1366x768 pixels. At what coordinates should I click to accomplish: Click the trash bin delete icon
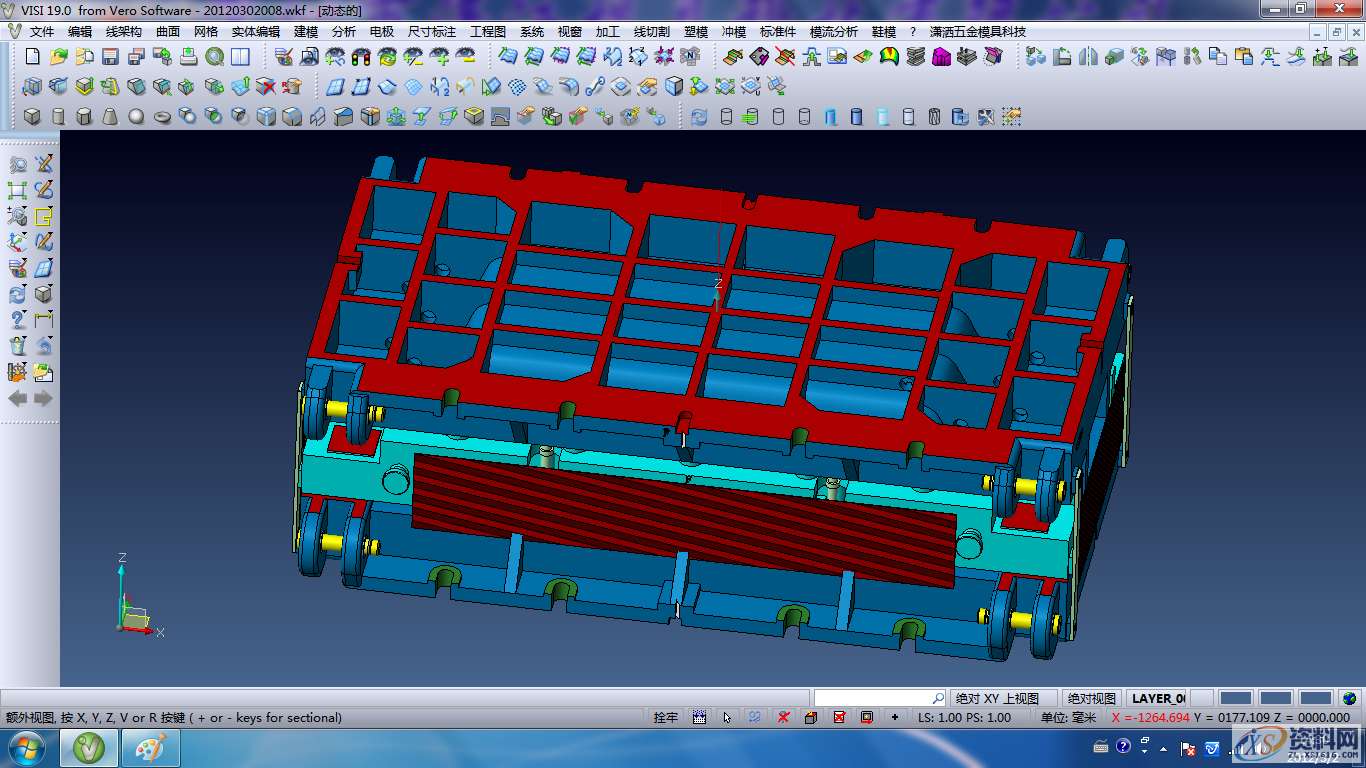pyautogui.click(x=18, y=346)
